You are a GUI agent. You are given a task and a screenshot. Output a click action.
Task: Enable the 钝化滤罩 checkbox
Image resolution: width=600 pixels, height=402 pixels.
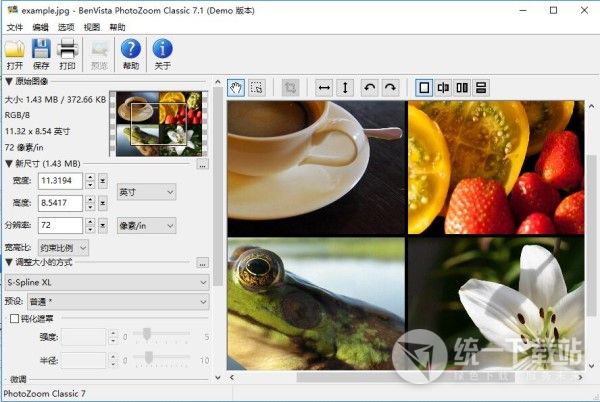point(13,318)
